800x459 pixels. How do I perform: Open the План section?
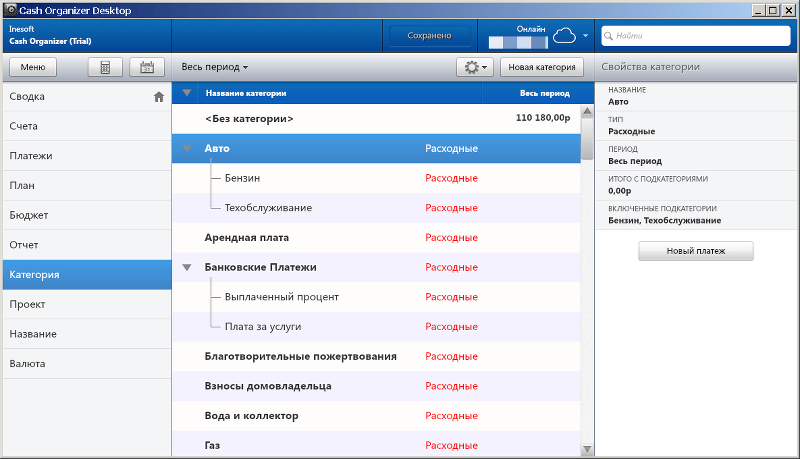pyautogui.click(x=87, y=185)
